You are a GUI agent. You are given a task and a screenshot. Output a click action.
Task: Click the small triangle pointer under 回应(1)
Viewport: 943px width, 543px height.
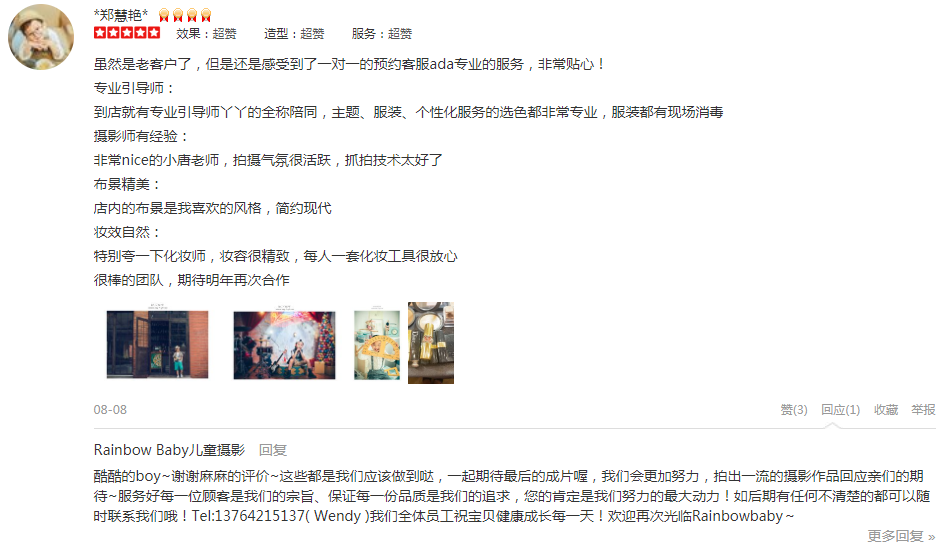[832, 425]
